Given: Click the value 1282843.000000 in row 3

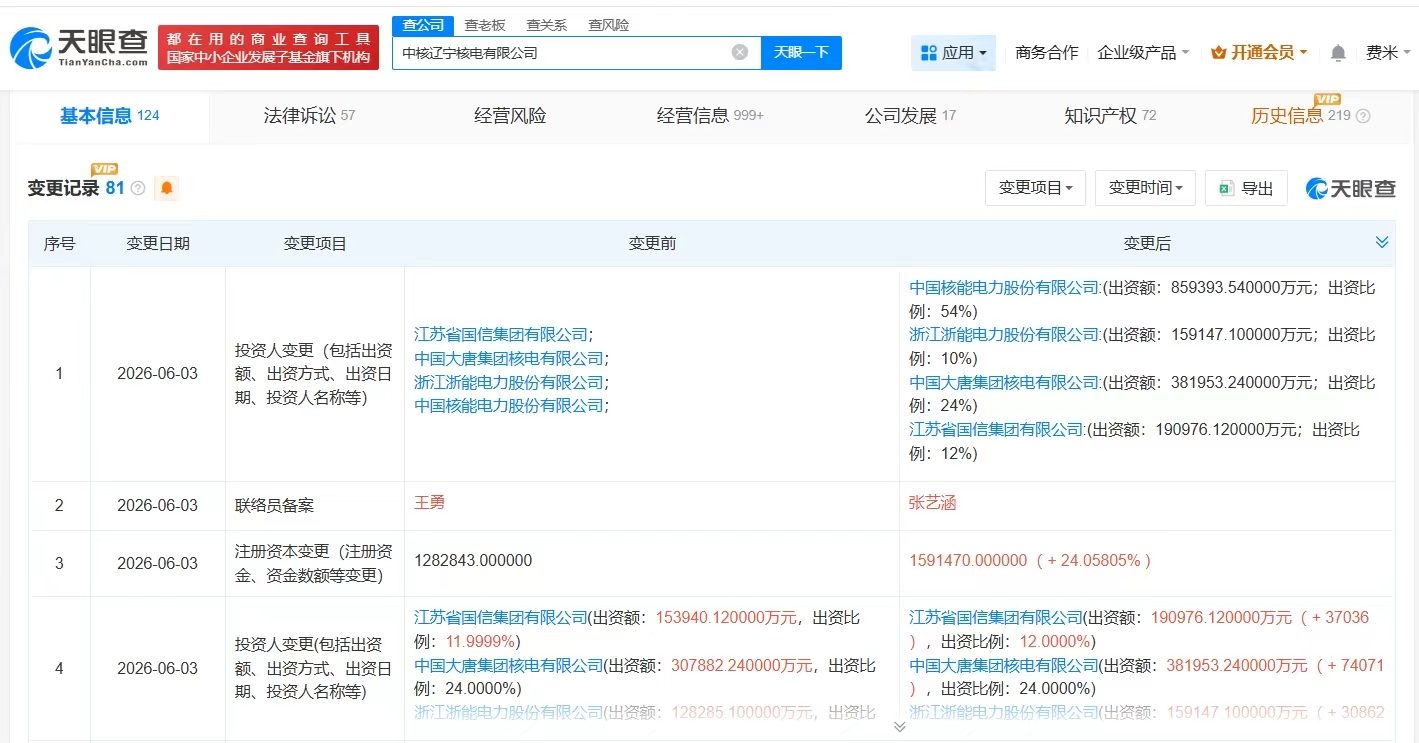Looking at the screenshot, I should pyautogui.click(x=473, y=561).
